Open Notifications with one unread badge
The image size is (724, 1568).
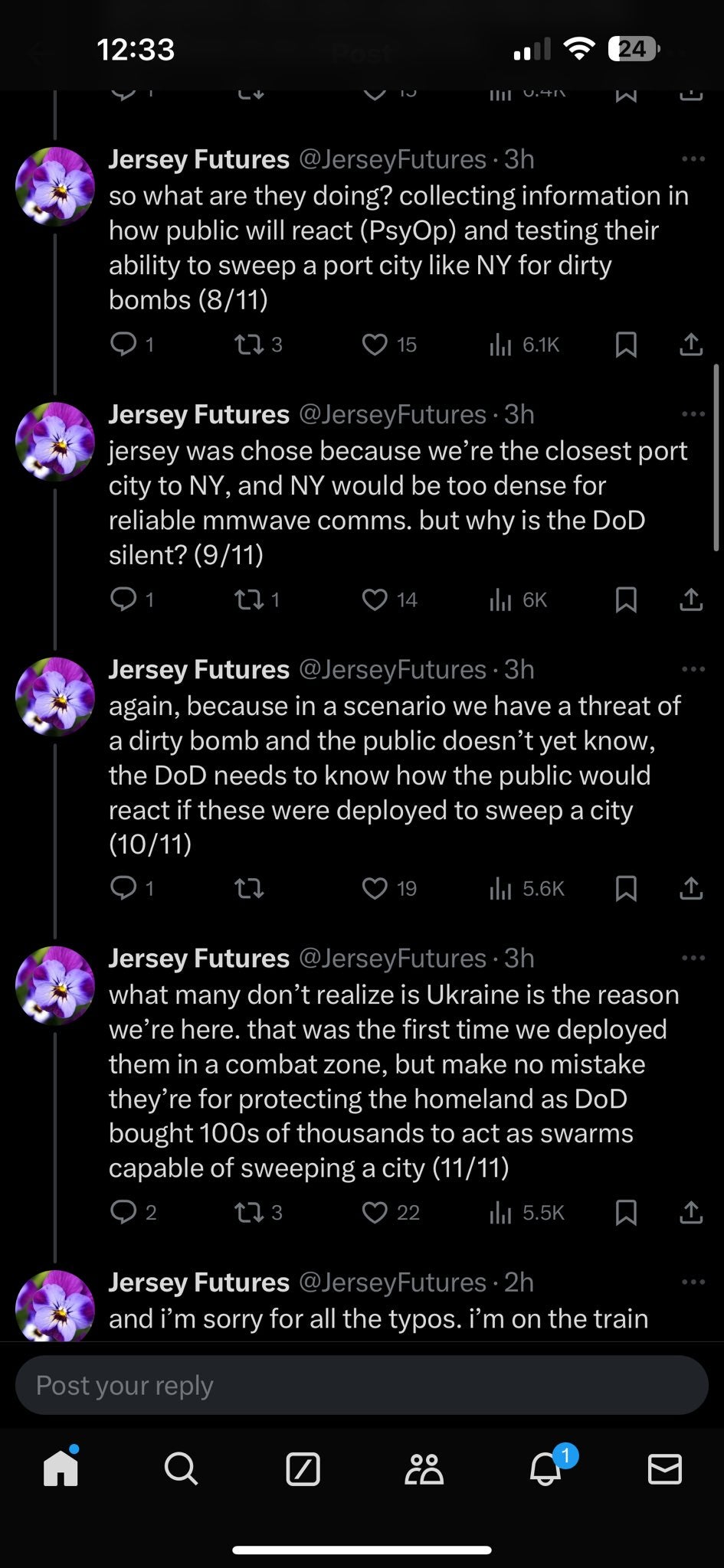coord(545,1469)
